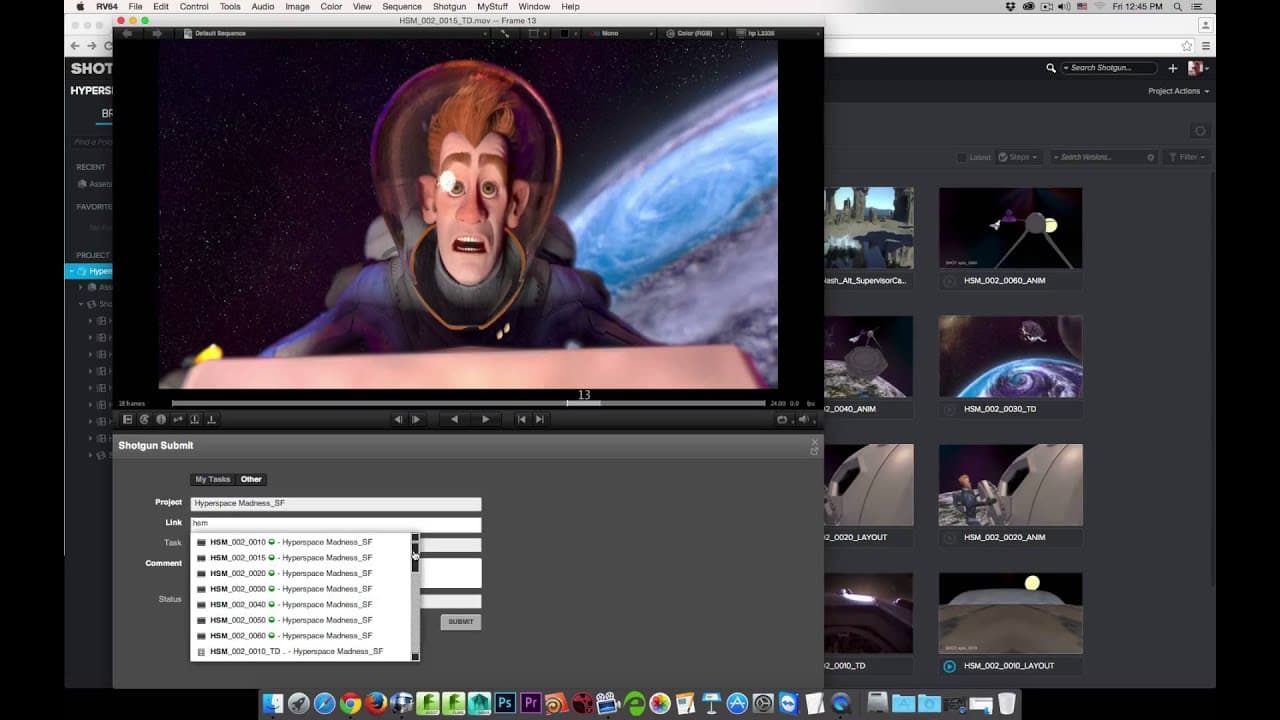Choose HSM_002_0020 from the link suggestions

click(x=301, y=573)
